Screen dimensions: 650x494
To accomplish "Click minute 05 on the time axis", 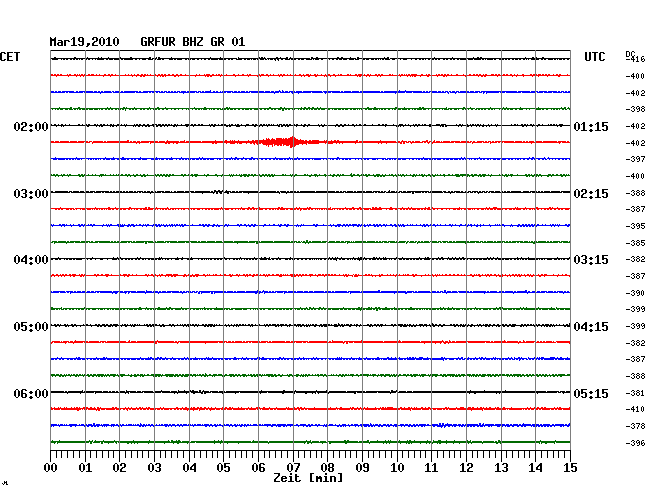I will 223,467.
